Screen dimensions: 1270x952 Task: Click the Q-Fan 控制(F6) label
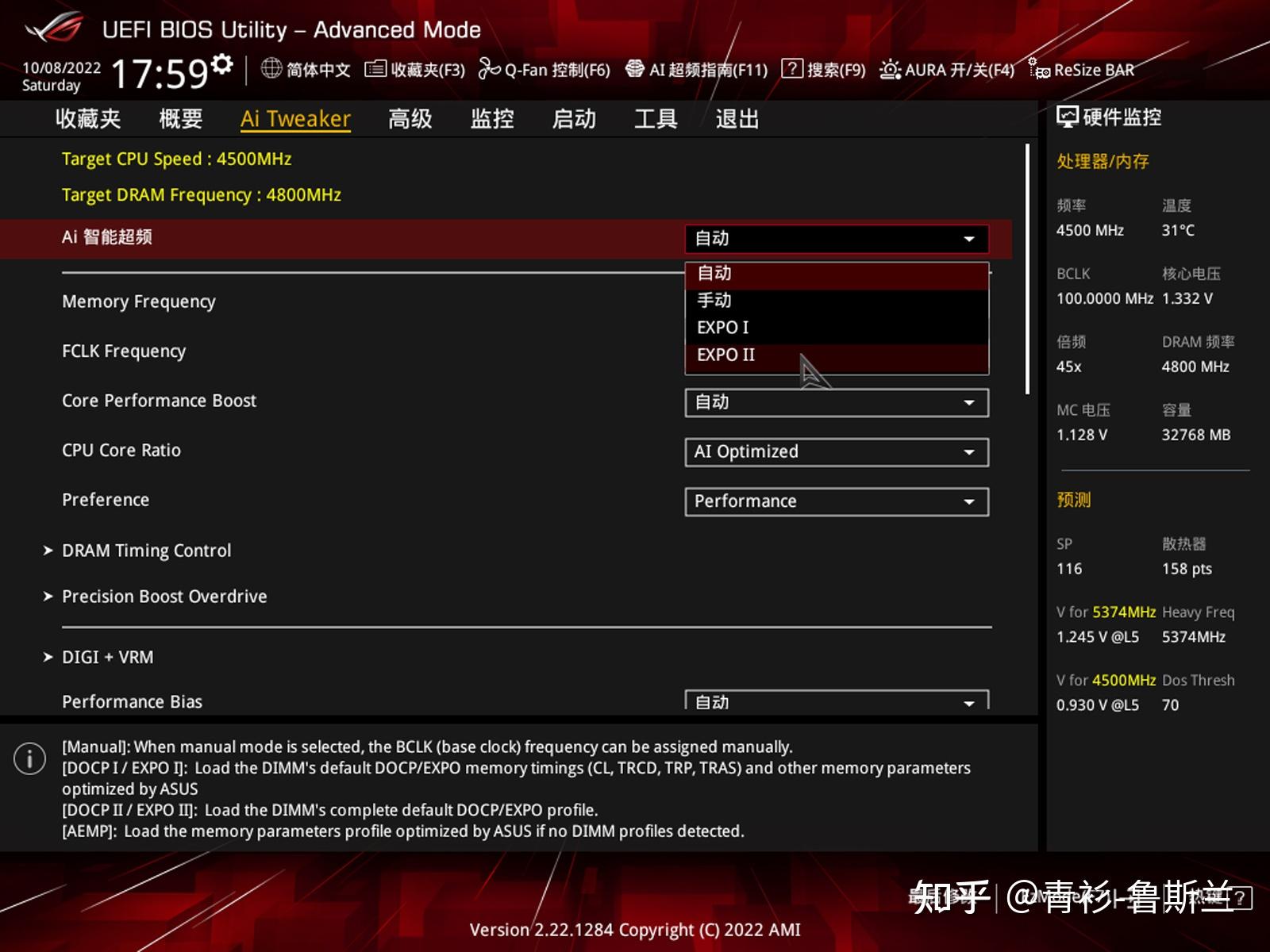[557, 70]
